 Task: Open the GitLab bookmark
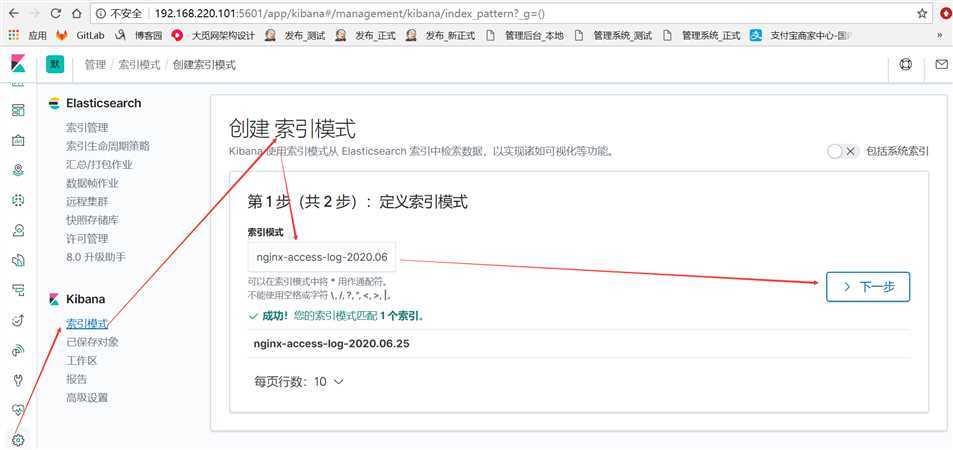tap(81, 35)
